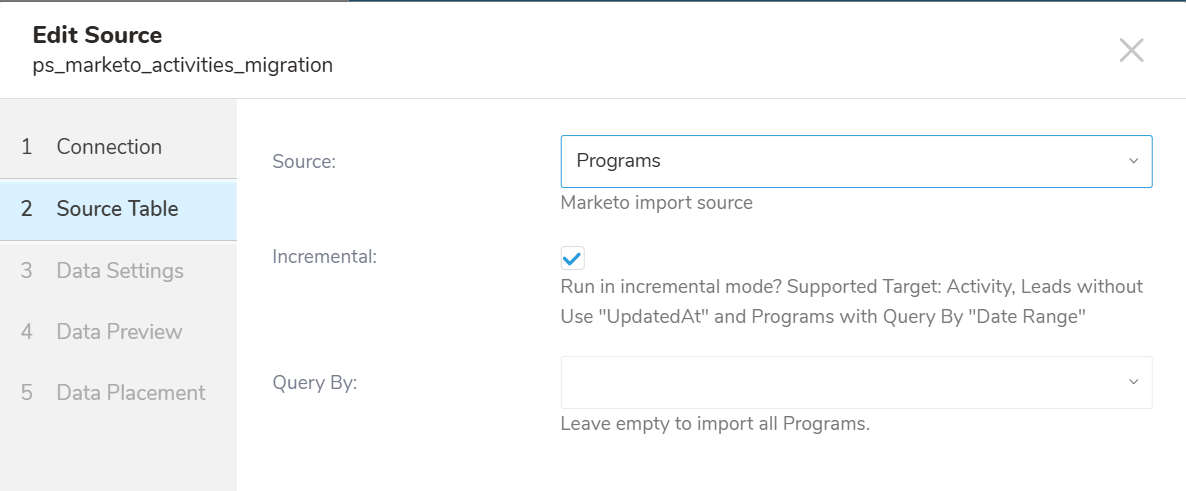The image size is (1186, 491).
Task: Click the ps_marketo_activities_migration source name
Action: 182,66
